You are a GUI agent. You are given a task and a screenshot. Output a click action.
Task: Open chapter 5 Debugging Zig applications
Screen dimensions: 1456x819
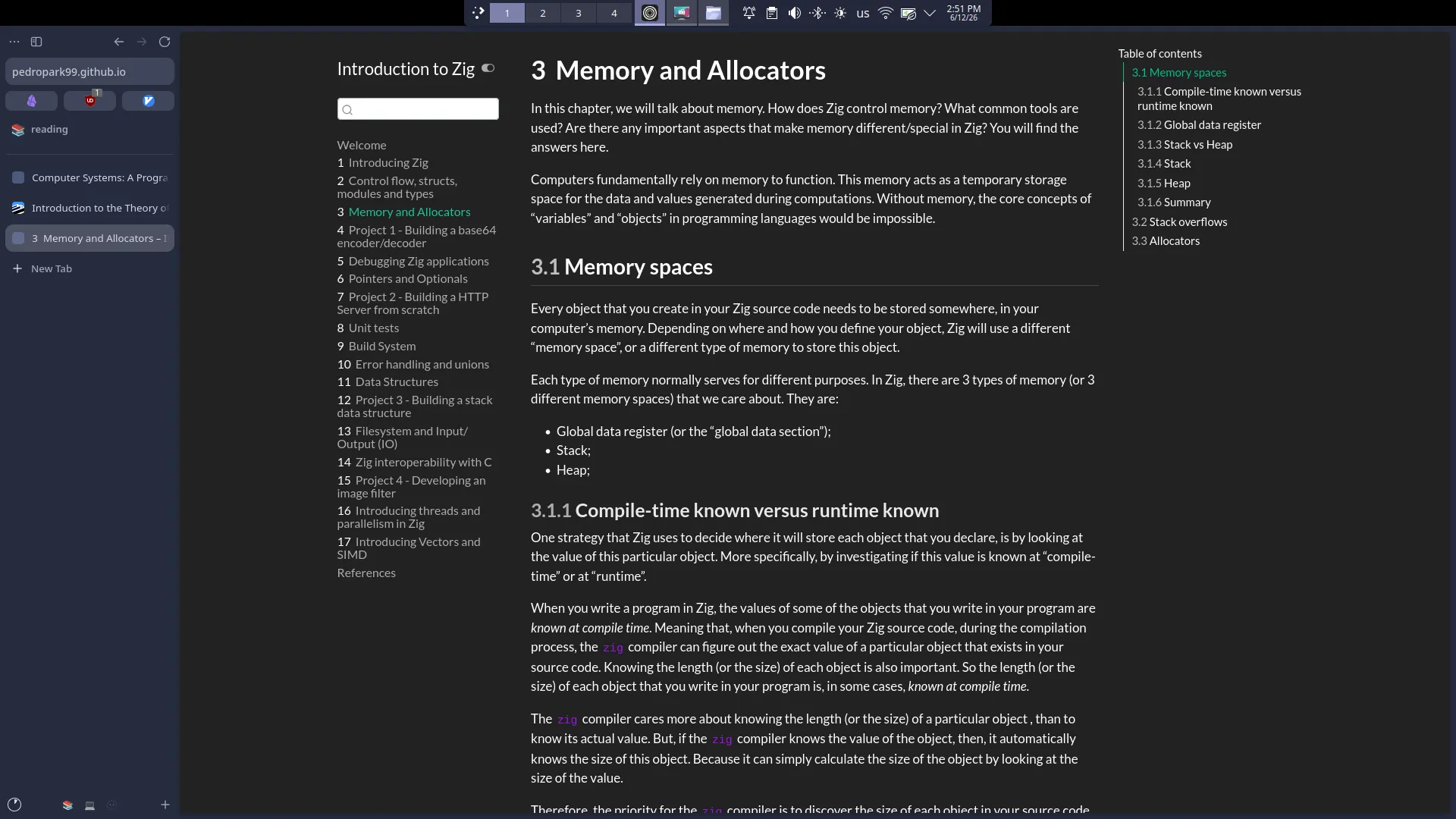[x=413, y=262]
